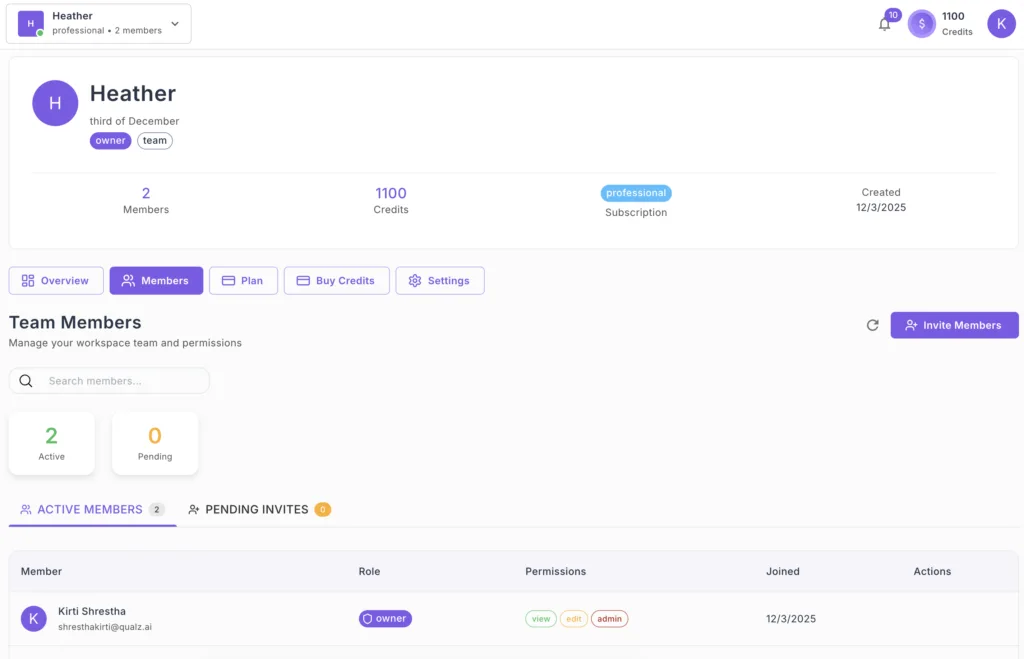Open the workspace Settings tab
The height and width of the screenshot is (659, 1024).
point(439,281)
